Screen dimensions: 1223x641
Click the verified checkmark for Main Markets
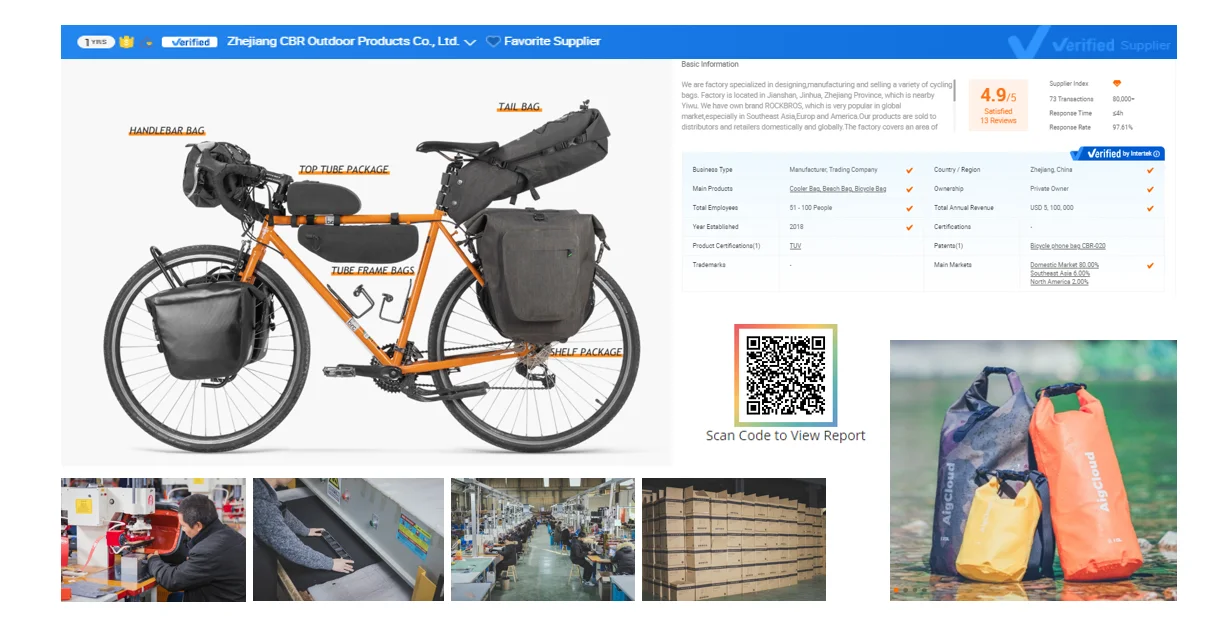(1150, 265)
